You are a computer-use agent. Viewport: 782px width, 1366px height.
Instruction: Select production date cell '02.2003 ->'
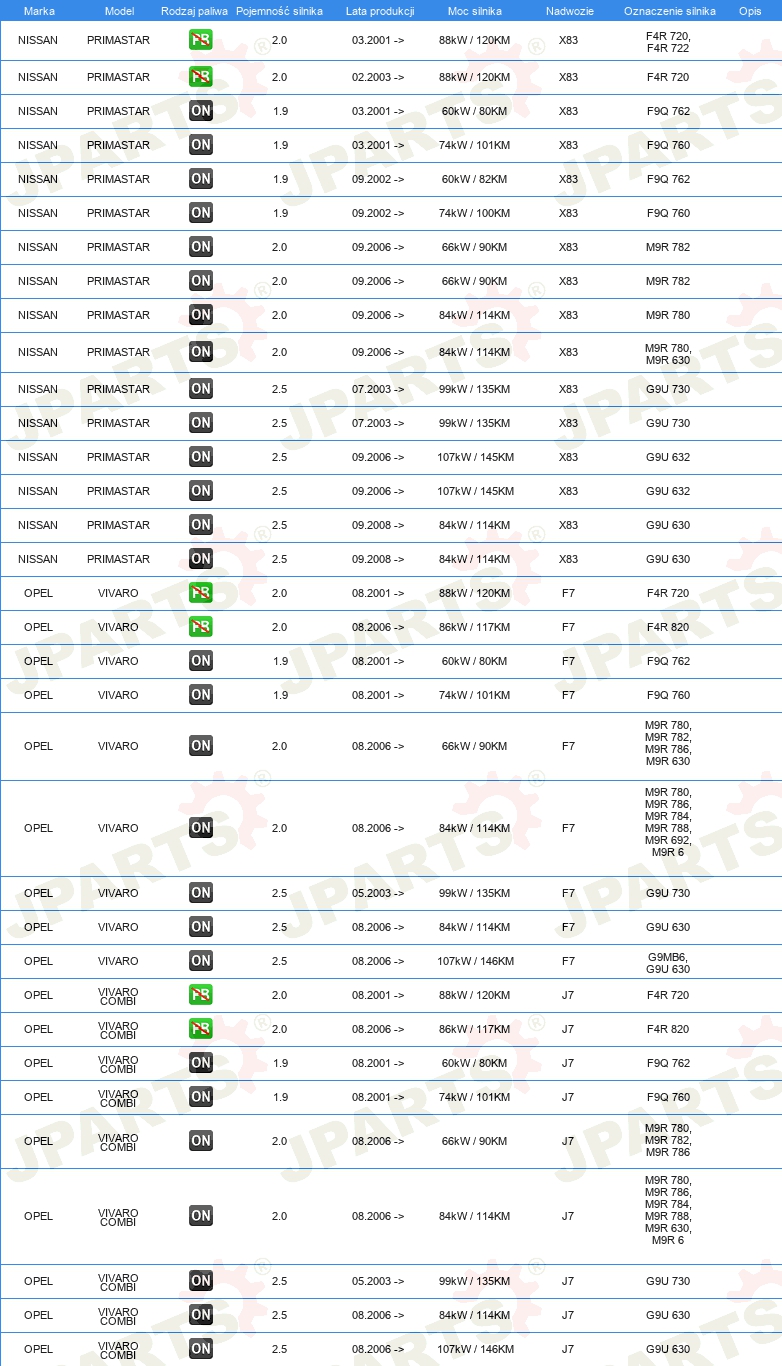(x=378, y=77)
